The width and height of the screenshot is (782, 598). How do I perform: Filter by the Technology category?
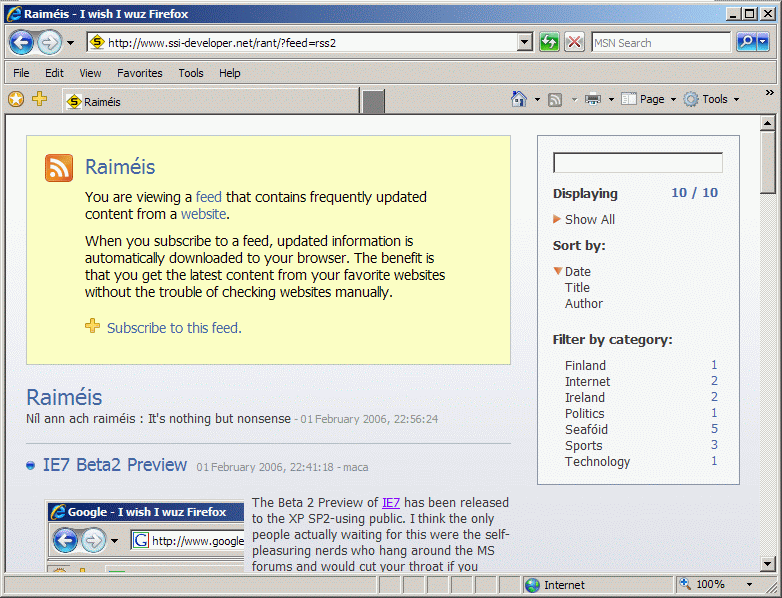(597, 461)
